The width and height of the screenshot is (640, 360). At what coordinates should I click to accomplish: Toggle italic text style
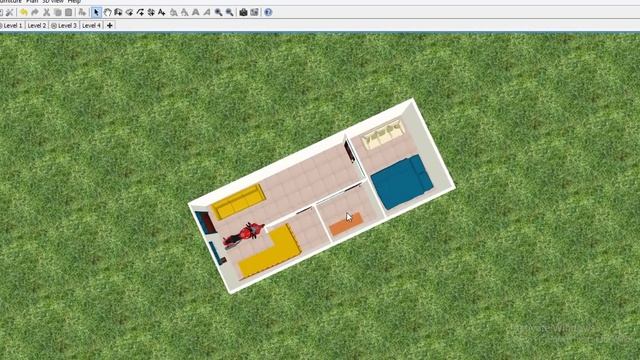(207, 12)
